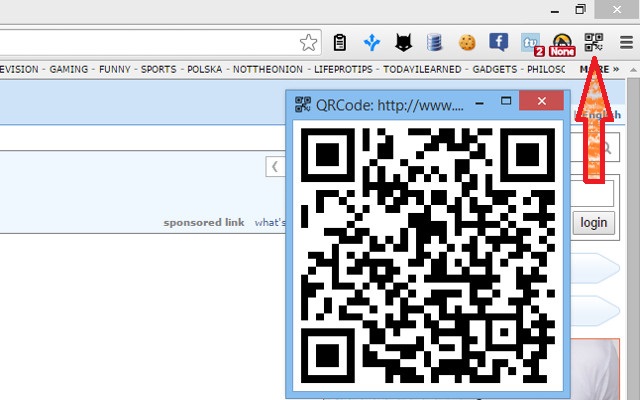Screen dimensions: 640x400
Task: Open the TODAYILEARNED subreddit link
Action: click(x=422, y=69)
